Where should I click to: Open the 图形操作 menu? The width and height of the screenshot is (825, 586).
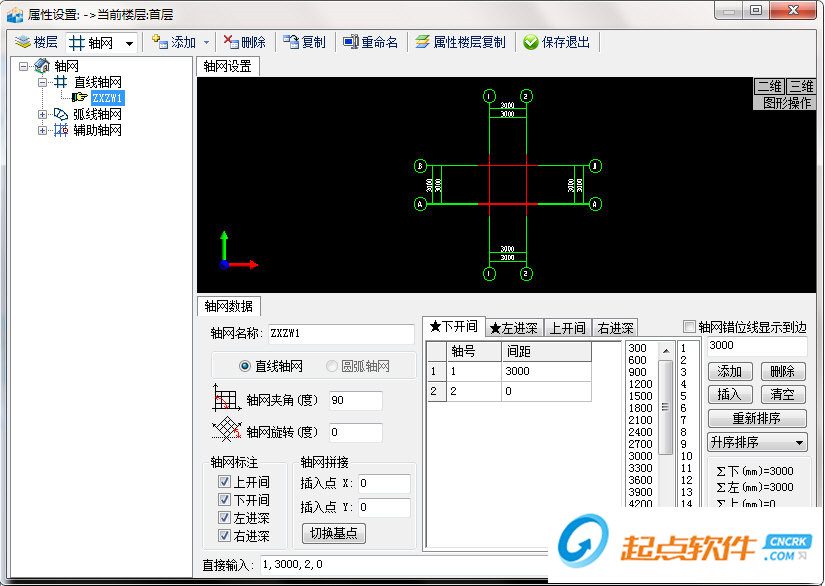point(786,103)
